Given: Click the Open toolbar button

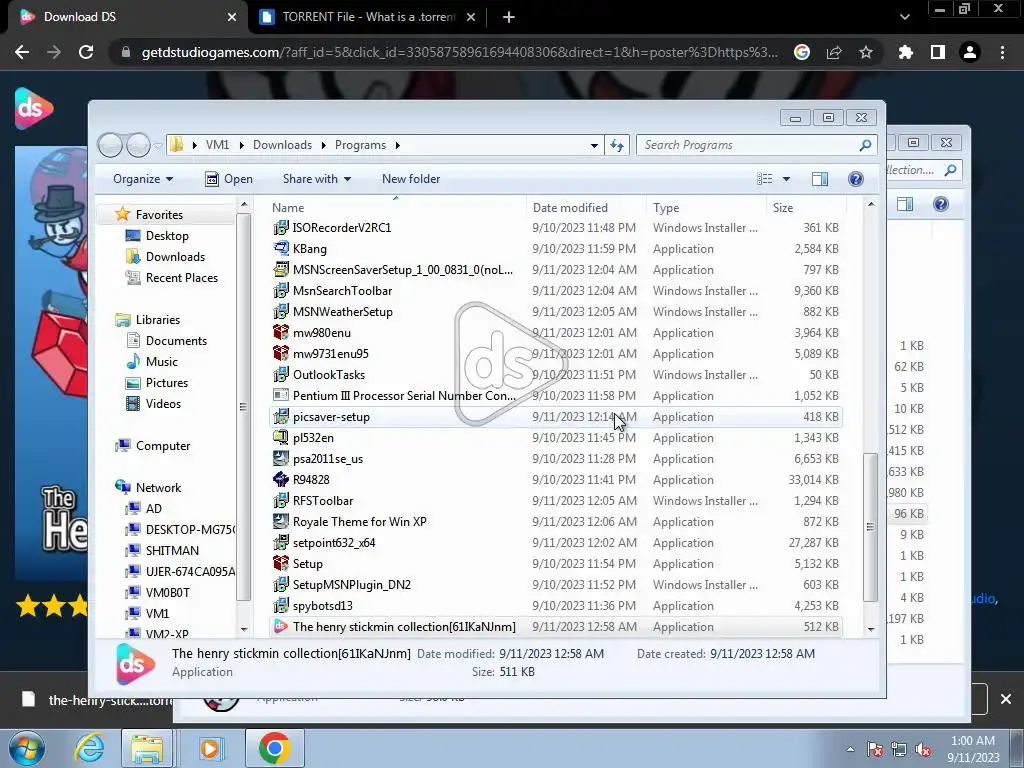Looking at the screenshot, I should (229, 179).
